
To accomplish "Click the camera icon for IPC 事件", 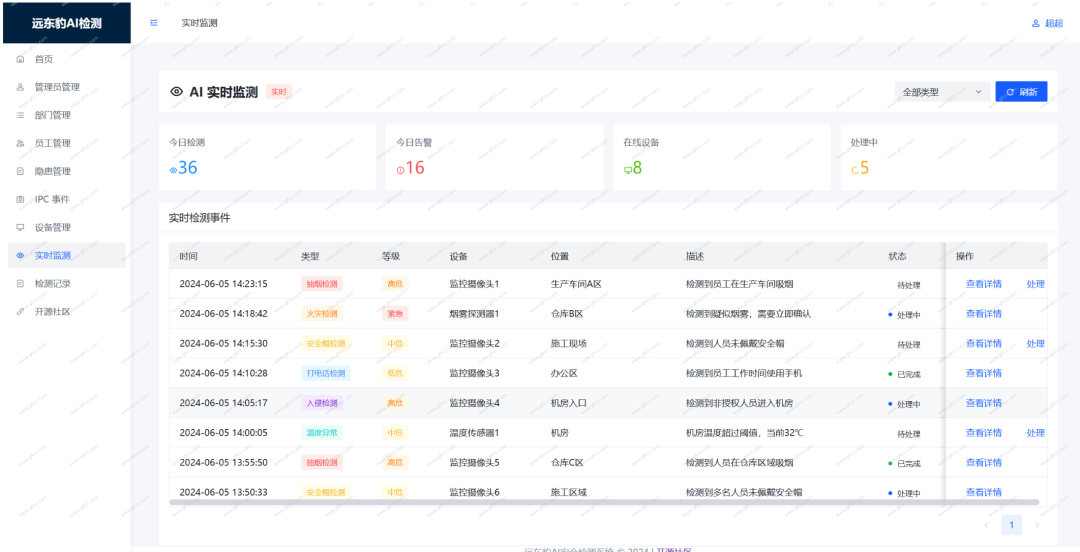I will [x=20, y=199].
